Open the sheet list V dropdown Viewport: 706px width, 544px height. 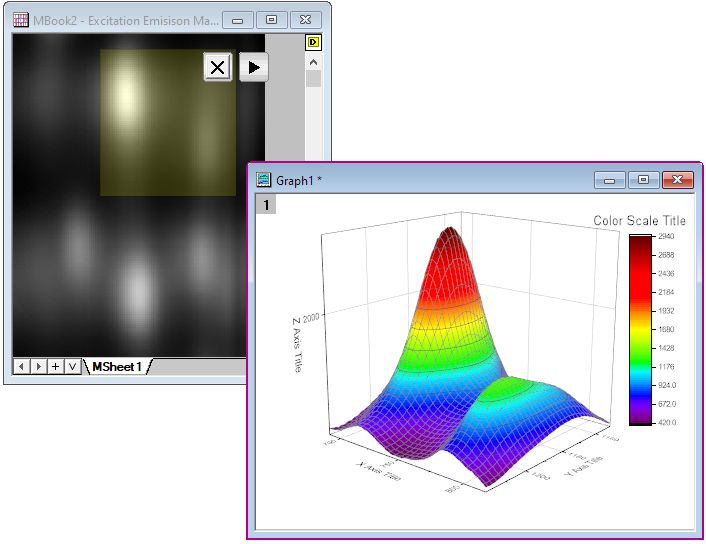point(72,367)
